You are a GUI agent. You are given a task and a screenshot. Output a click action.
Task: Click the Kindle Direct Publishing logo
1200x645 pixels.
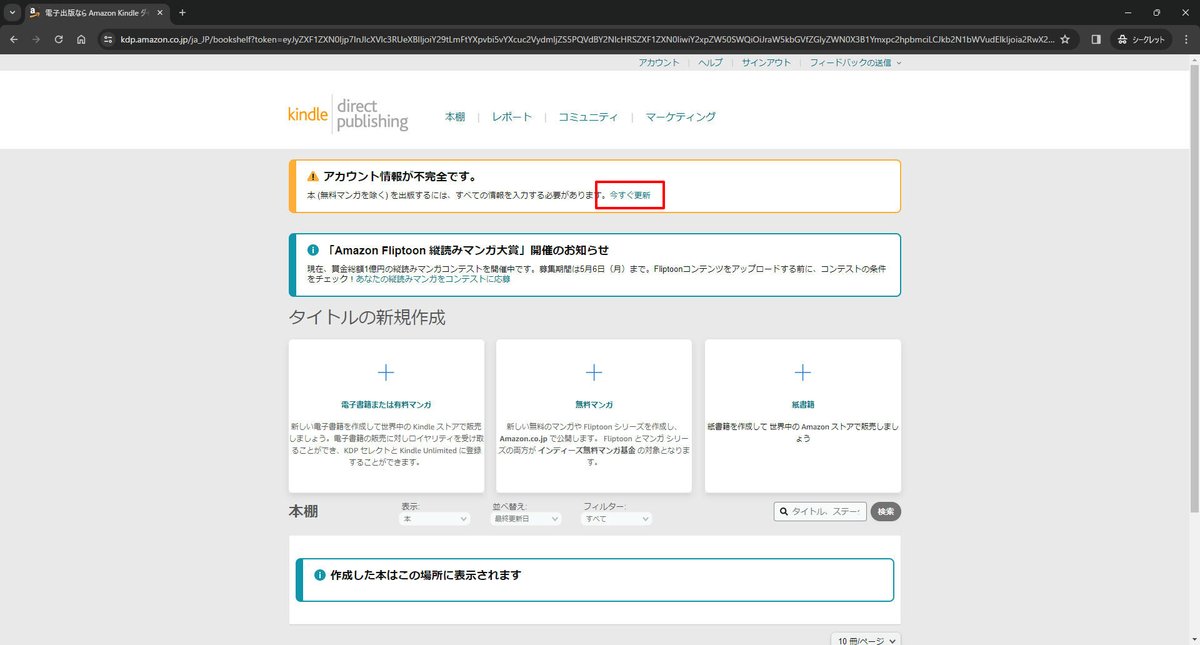[x=348, y=115]
